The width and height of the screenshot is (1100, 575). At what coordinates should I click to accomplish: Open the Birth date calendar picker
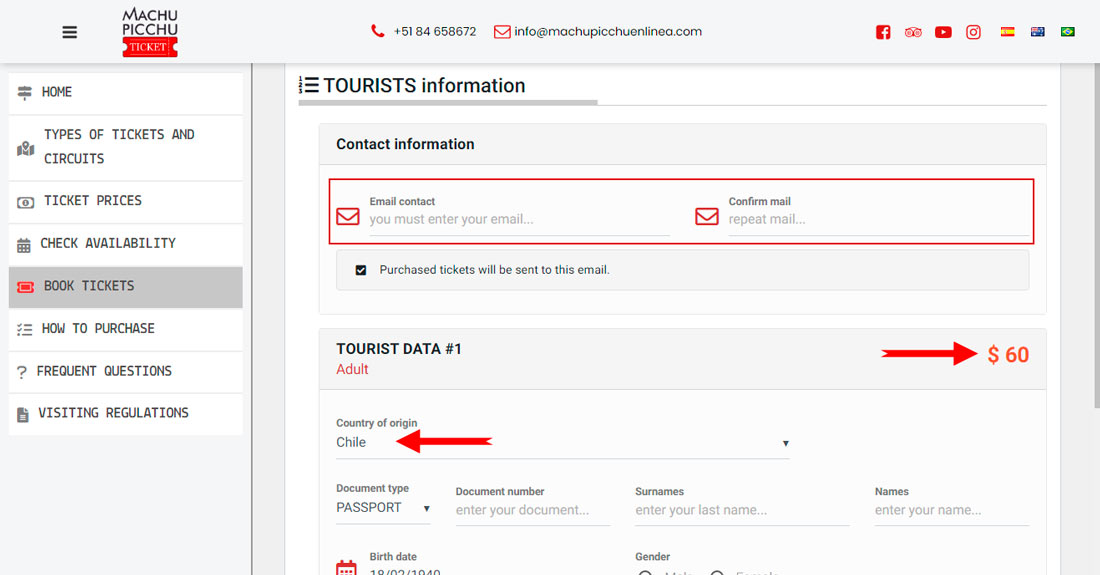(346, 568)
